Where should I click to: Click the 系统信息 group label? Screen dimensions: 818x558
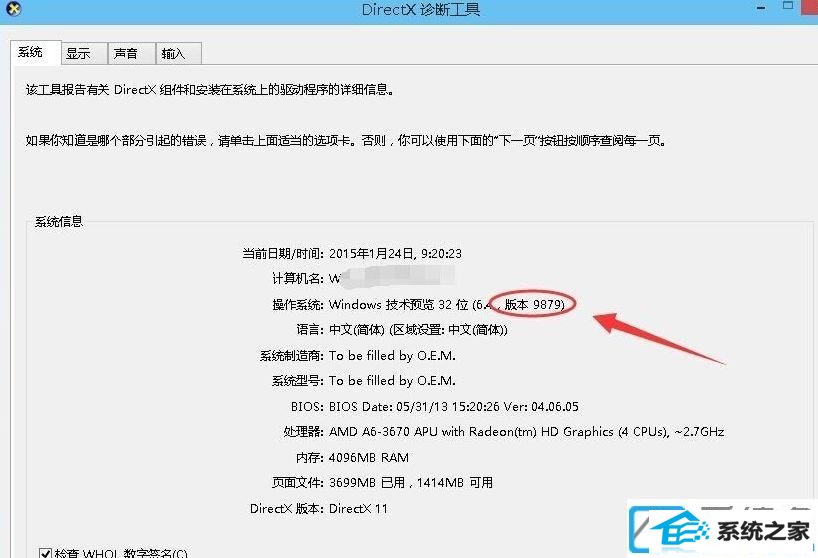pos(58,222)
